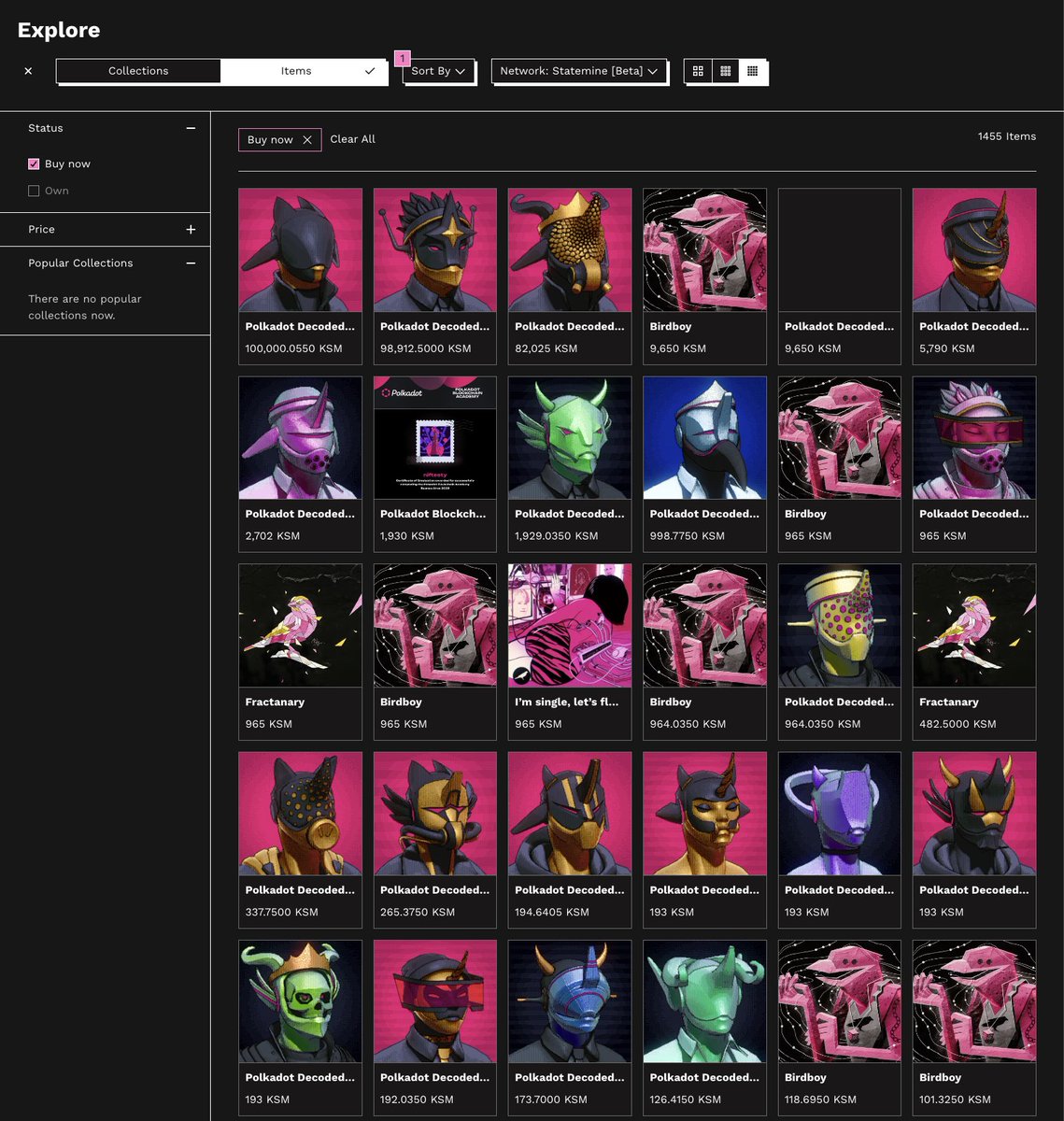Open the item priced 998.7750 KSM
This screenshot has height=1121, width=1064.
coord(705,464)
